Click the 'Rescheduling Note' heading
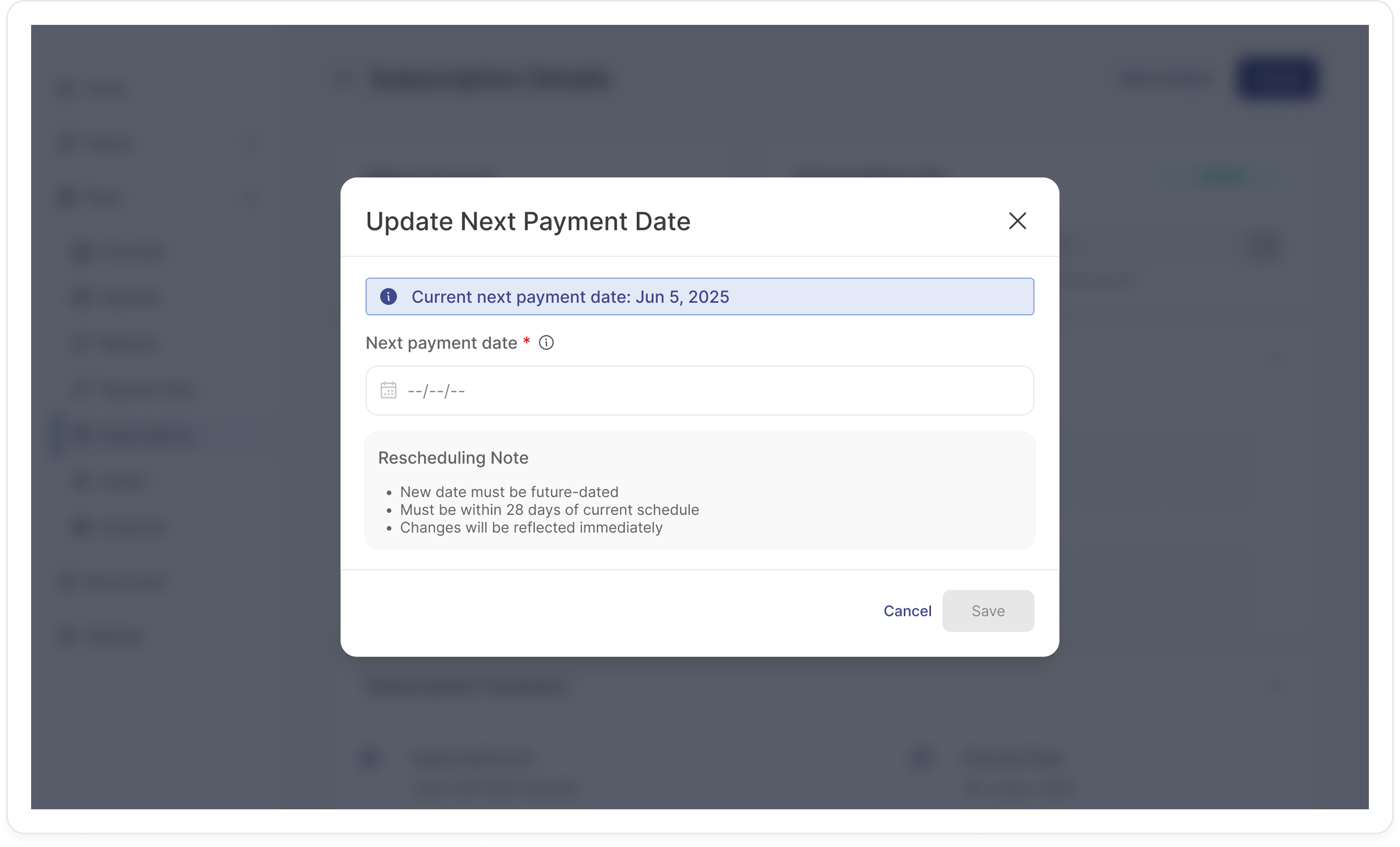This screenshot has width=1400, height=847. click(x=453, y=457)
